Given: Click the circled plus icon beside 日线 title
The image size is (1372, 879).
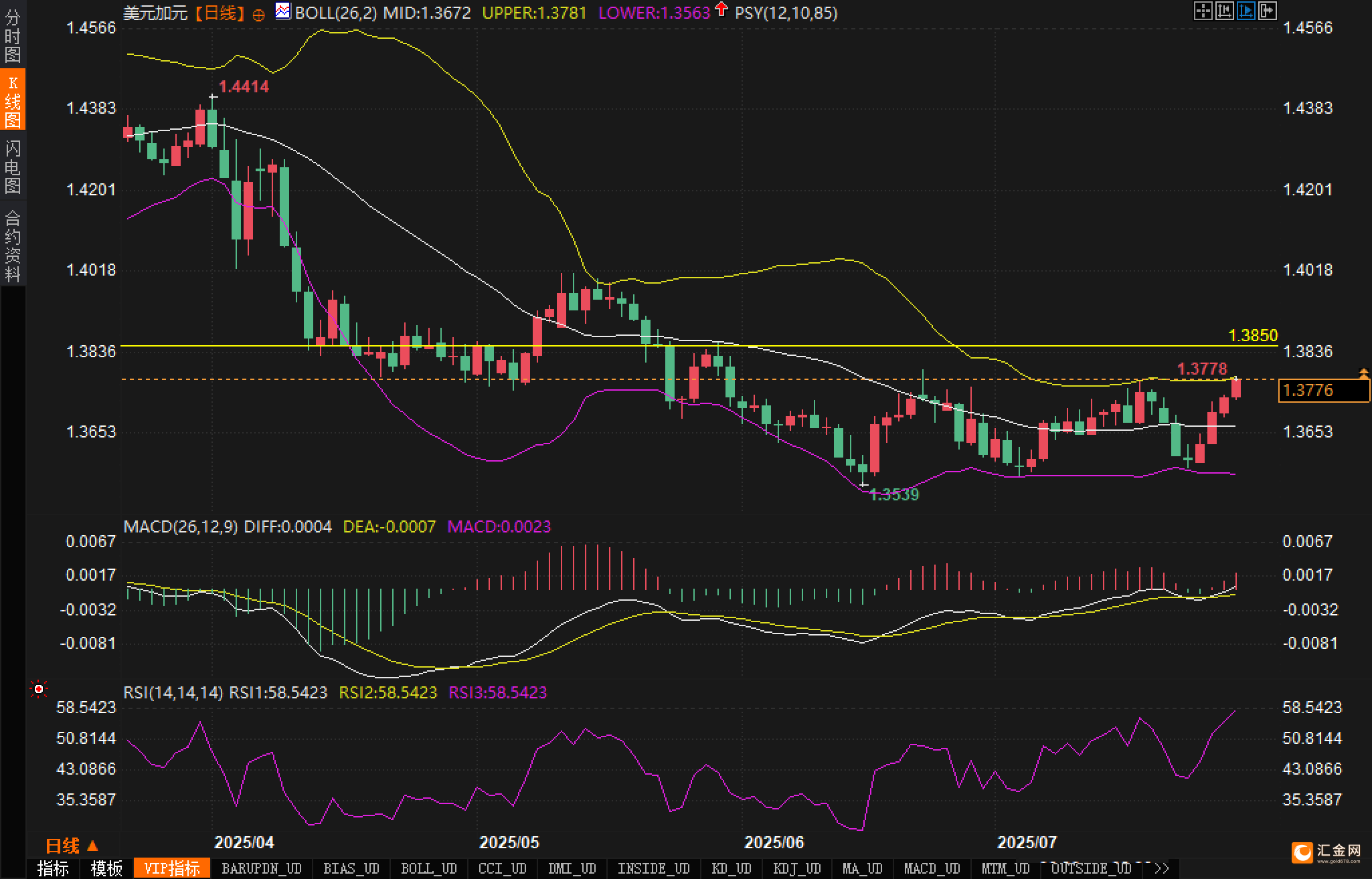Looking at the screenshot, I should [258, 14].
